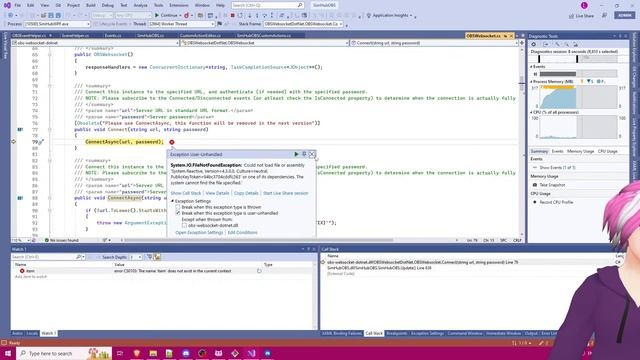Click the Visual Studio search box

pos(267,5)
